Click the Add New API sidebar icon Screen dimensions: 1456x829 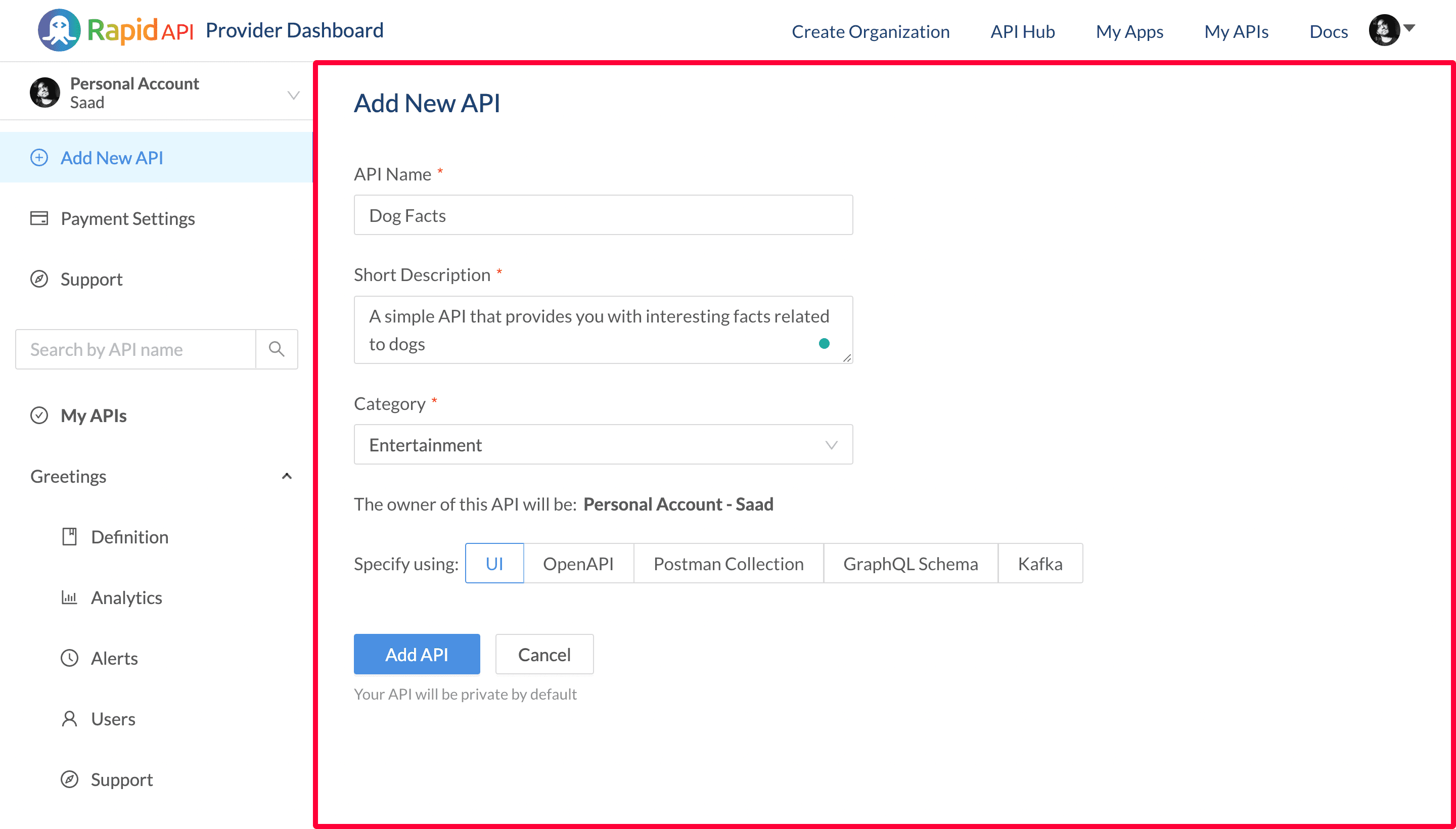(x=38, y=157)
